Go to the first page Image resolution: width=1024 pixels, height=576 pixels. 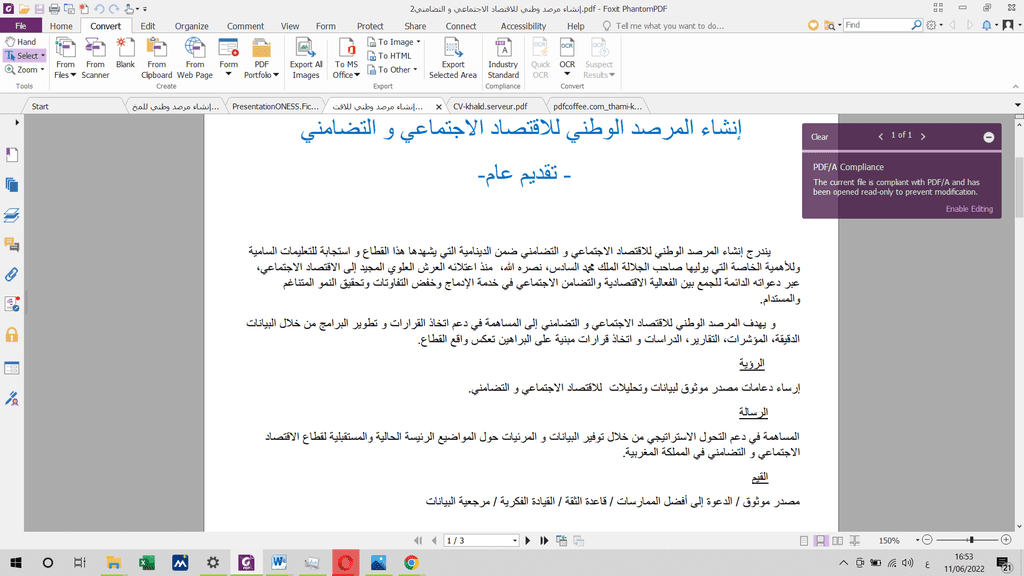click(x=418, y=541)
